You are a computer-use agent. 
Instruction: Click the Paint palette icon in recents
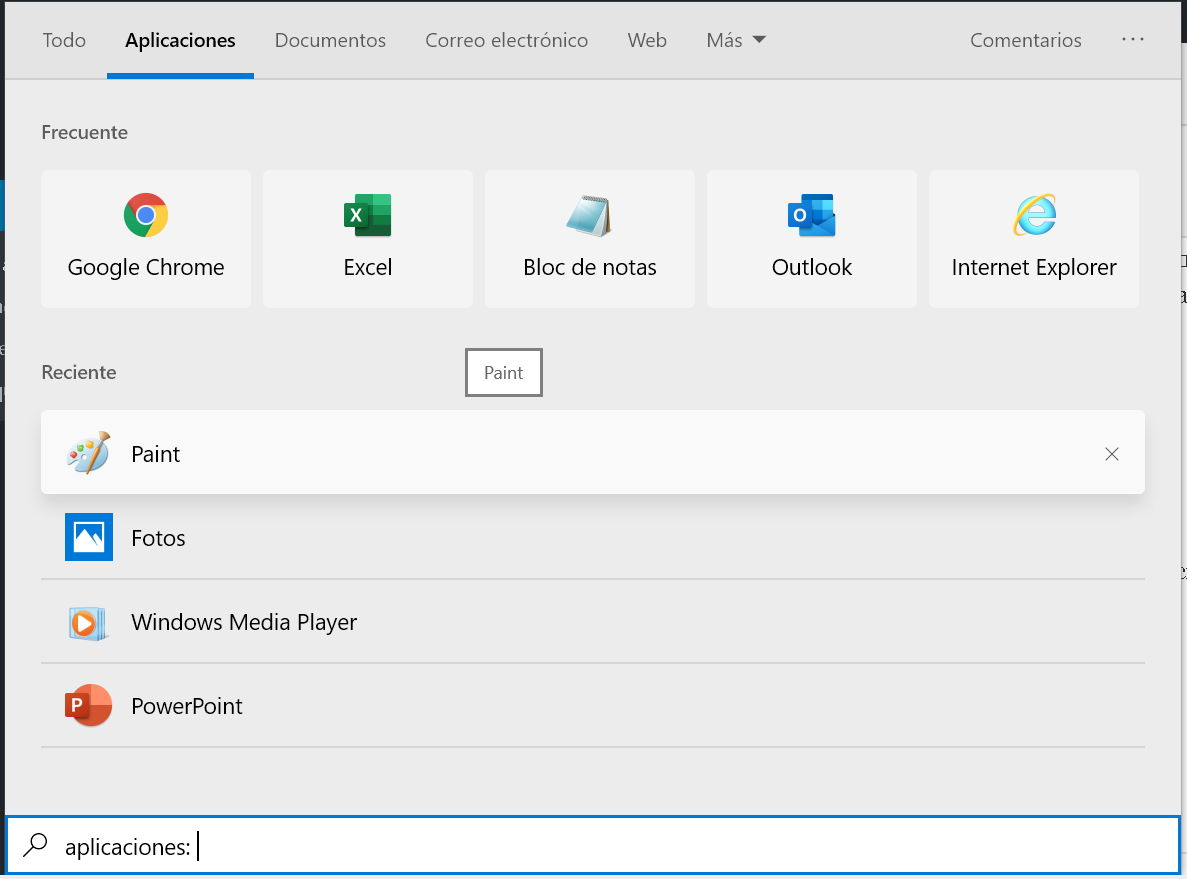point(89,453)
